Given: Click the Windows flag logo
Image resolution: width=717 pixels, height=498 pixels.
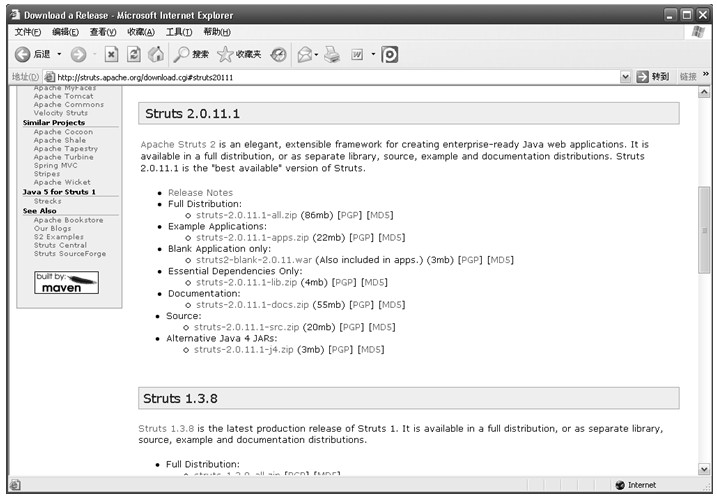Looking at the screenshot, I should [698, 32].
